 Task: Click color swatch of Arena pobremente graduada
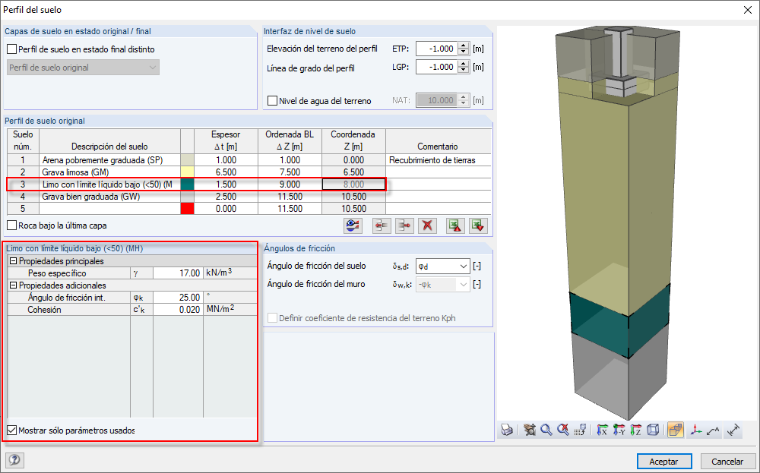click(x=187, y=160)
